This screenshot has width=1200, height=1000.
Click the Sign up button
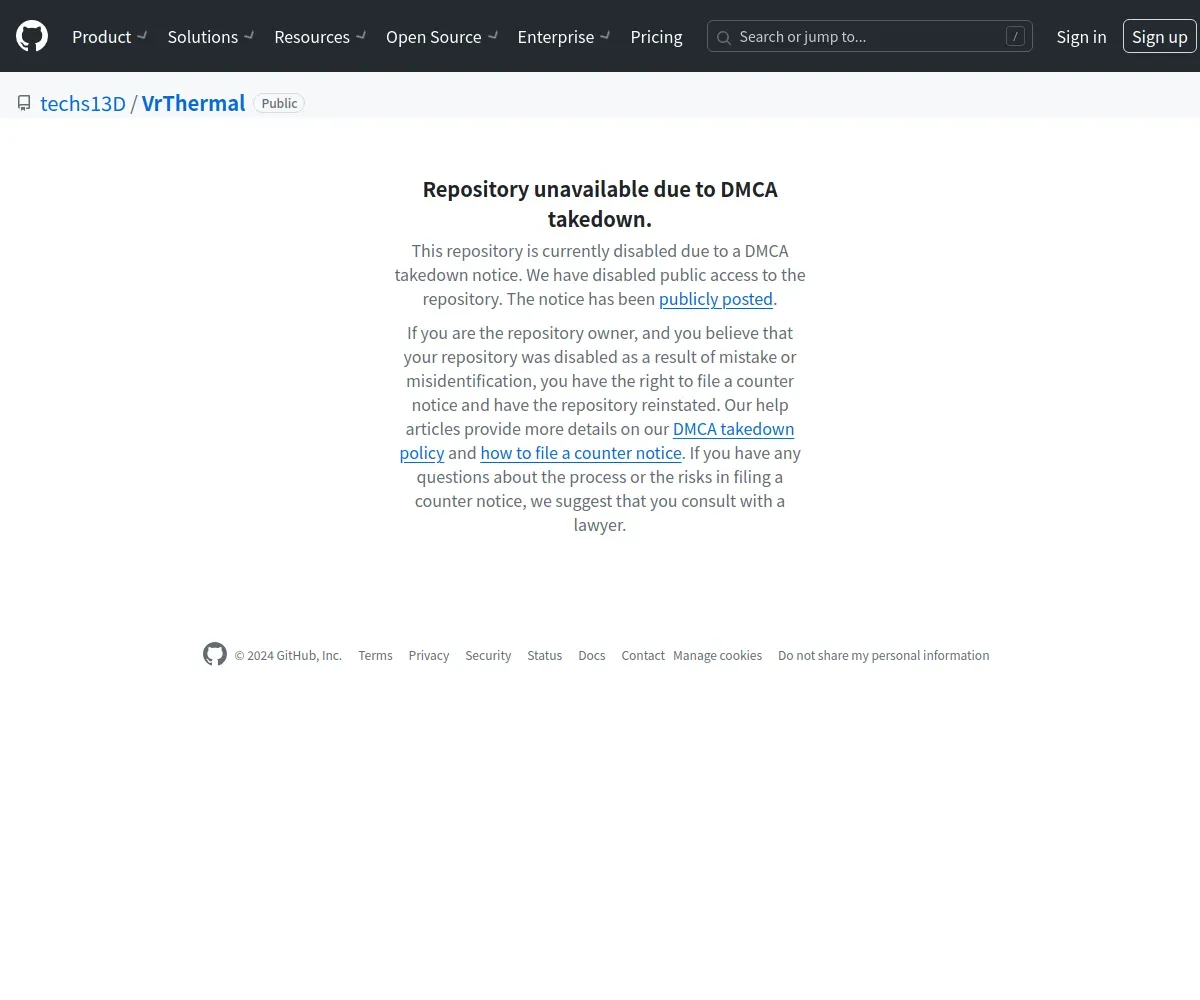(x=1160, y=37)
